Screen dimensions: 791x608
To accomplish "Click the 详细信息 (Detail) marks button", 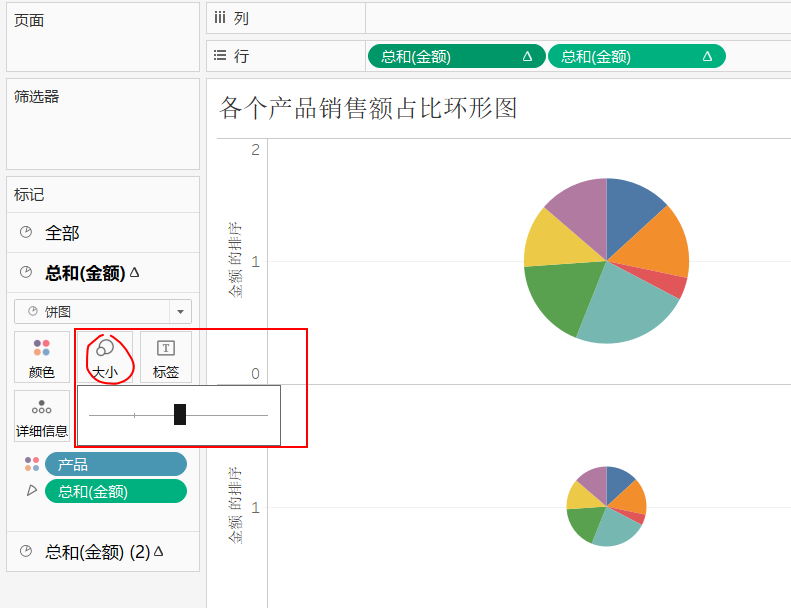I will [x=42, y=416].
